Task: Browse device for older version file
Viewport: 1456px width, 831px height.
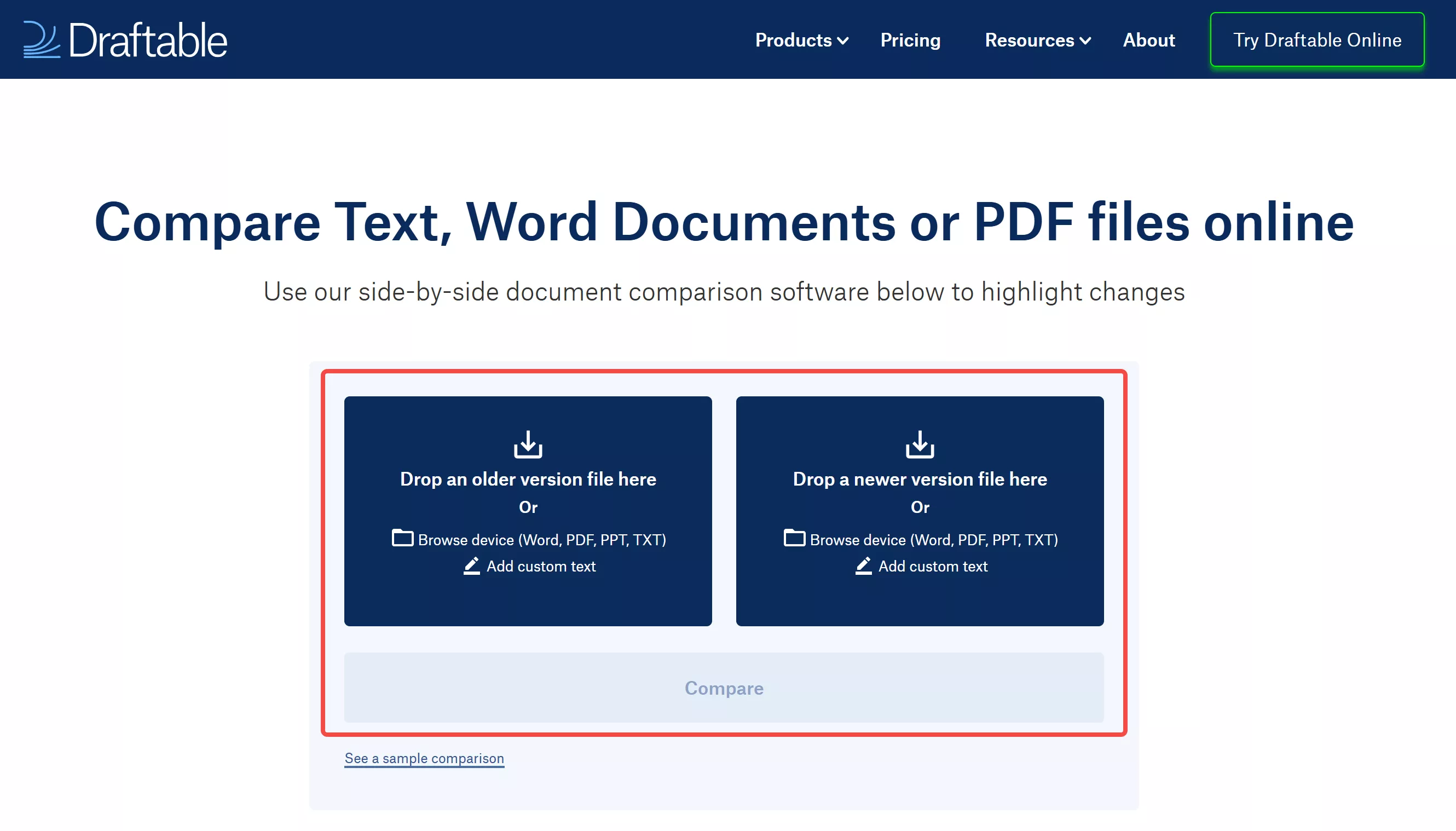Action: tap(541, 540)
